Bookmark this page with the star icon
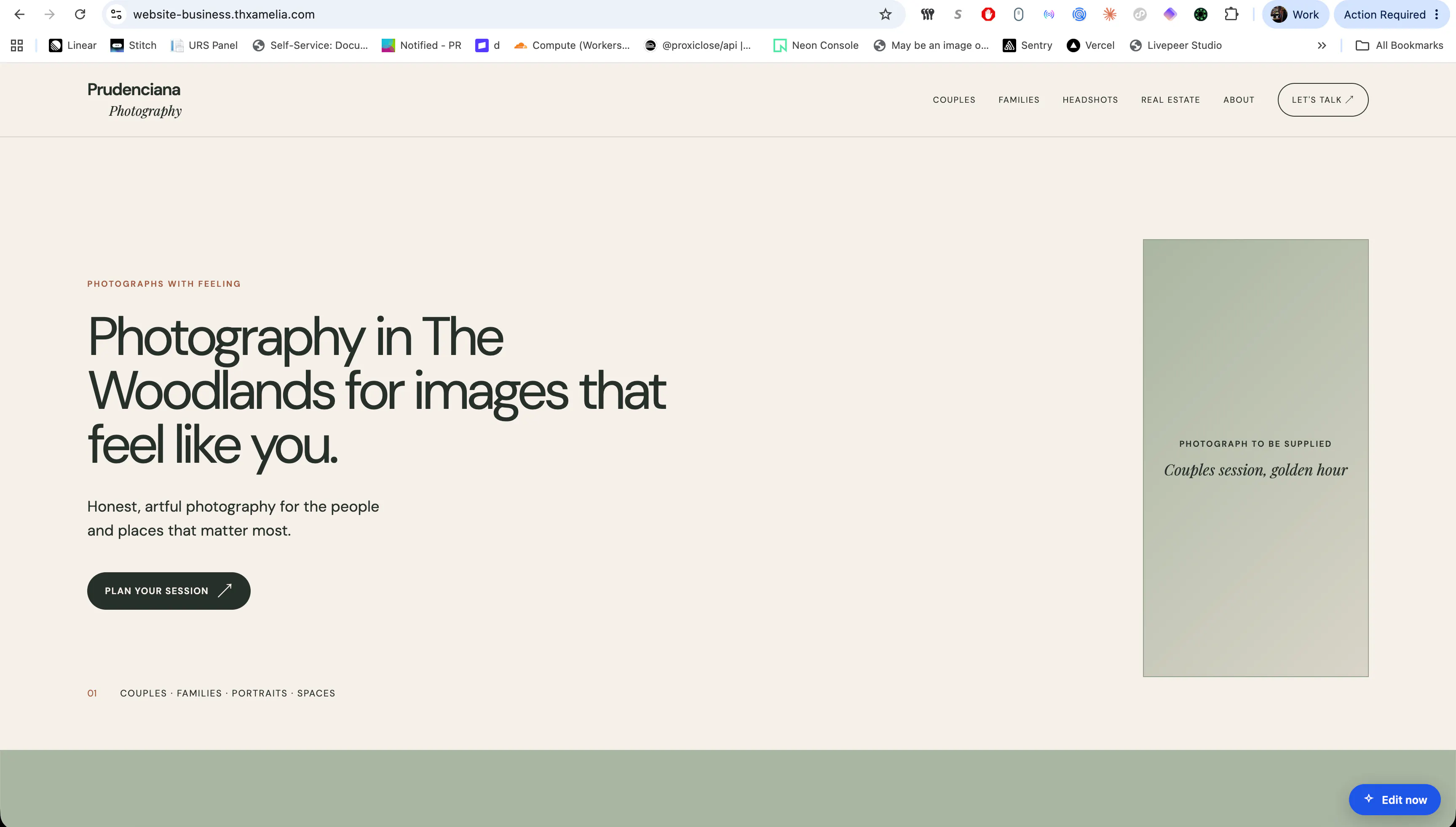This screenshot has height=827, width=1456. click(x=886, y=15)
